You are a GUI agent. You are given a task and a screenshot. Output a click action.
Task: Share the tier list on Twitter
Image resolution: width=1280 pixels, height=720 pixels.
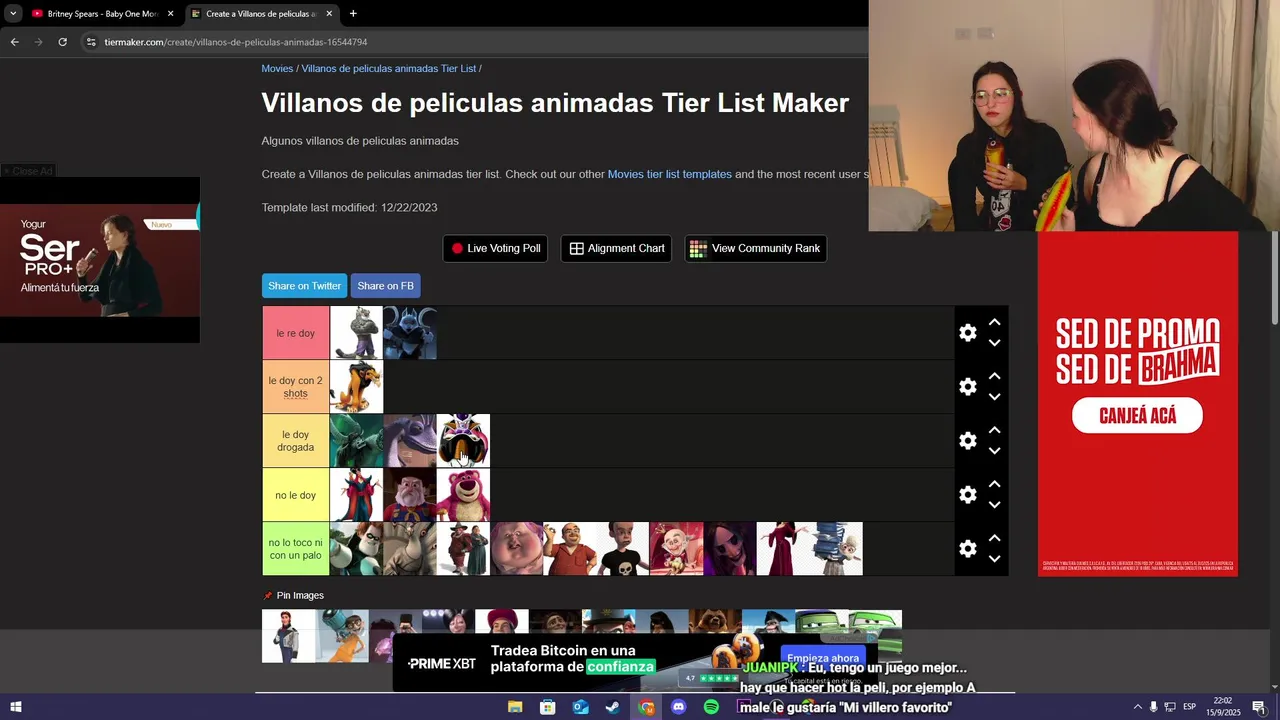click(x=304, y=285)
